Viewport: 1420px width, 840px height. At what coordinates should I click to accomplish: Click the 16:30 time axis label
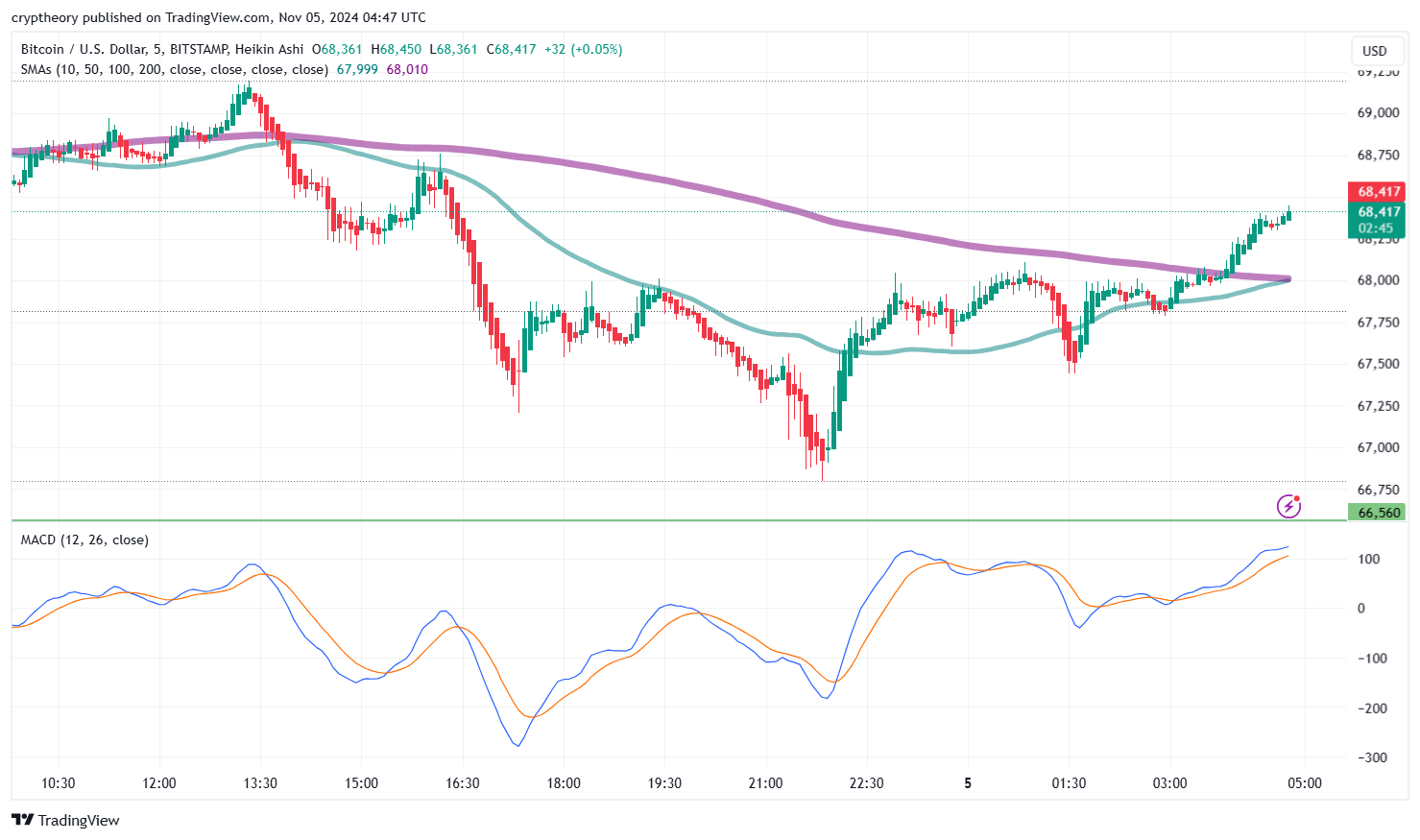(x=463, y=783)
